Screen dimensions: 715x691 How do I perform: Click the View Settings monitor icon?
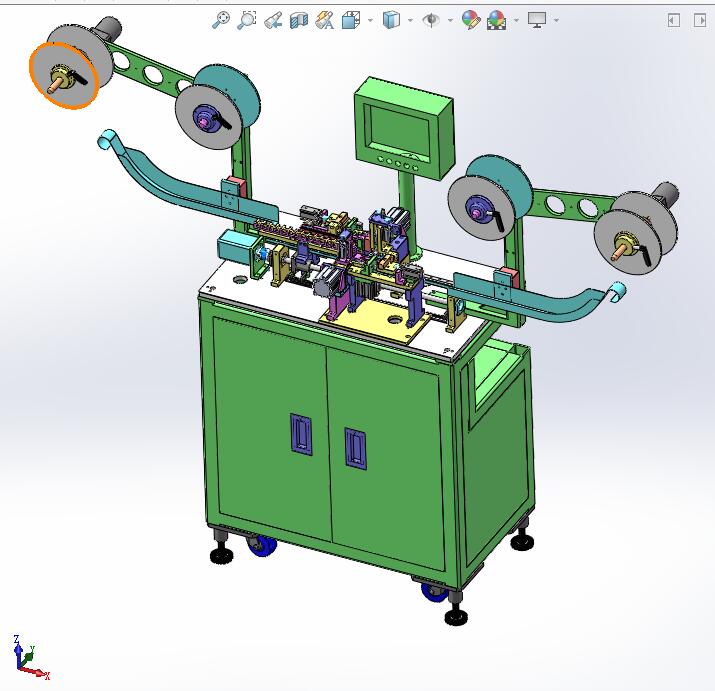pos(537,20)
